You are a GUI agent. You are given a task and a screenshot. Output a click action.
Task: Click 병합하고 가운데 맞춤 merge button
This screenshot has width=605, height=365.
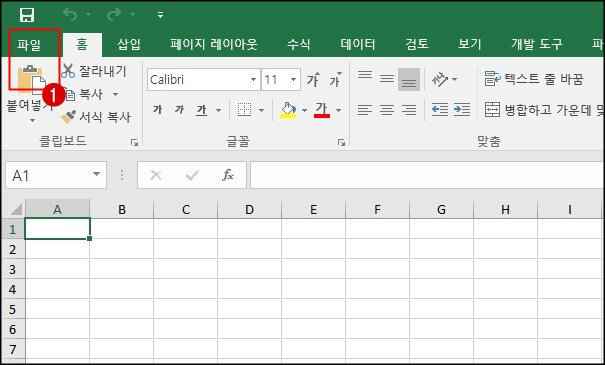tap(544, 110)
